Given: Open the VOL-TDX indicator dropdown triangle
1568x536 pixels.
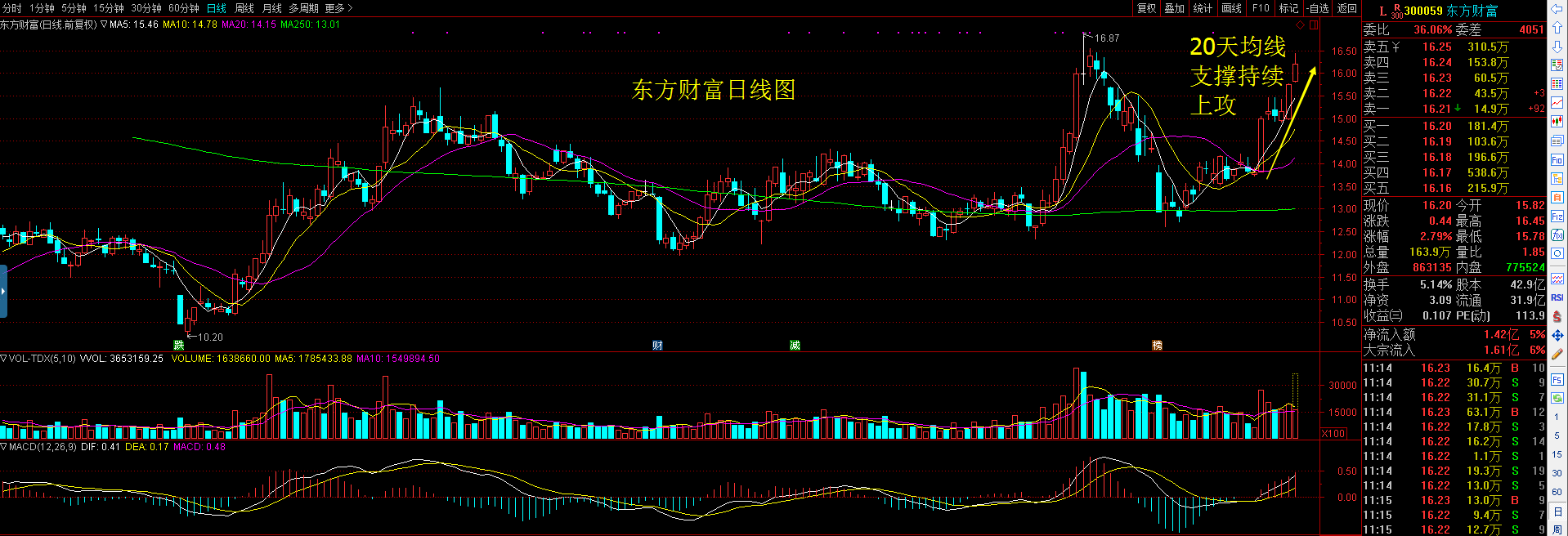Looking at the screenshot, I should [4, 359].
